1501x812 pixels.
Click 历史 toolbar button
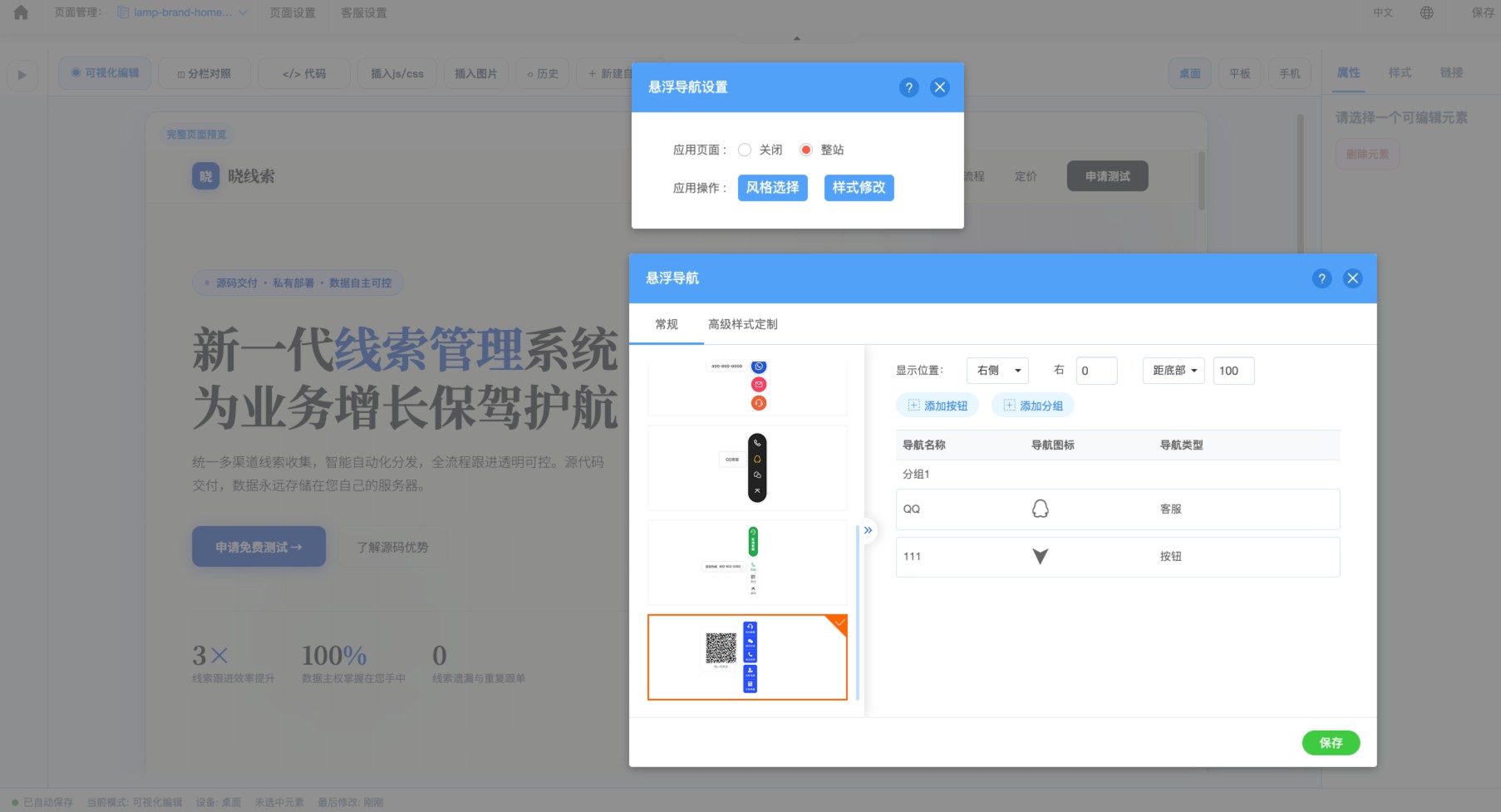pyautogui.click(x=543, y=73)
